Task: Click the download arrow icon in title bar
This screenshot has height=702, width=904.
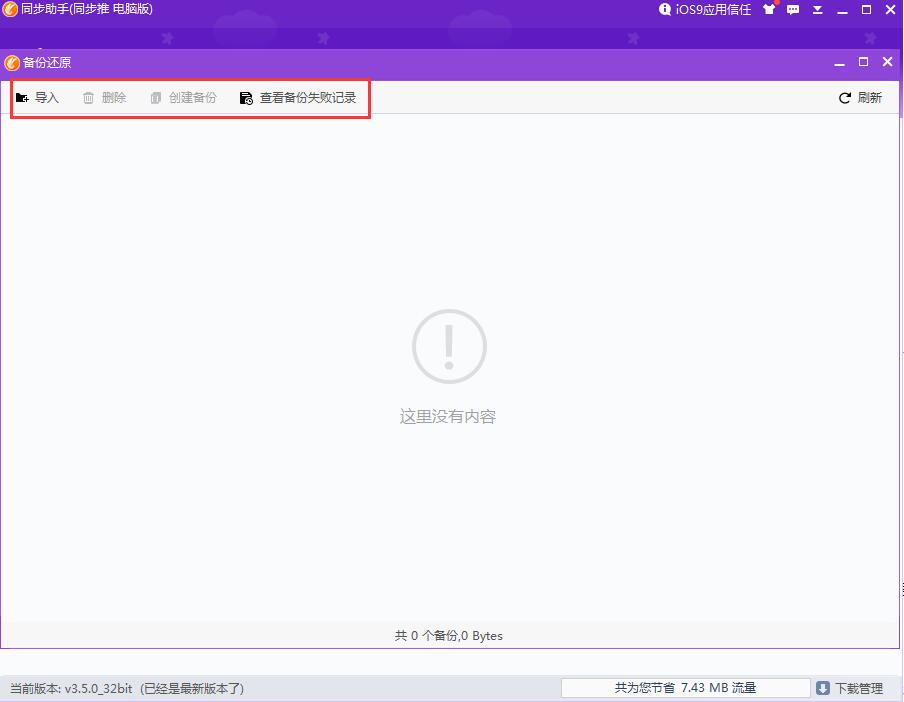Action: tap(817, 9)
